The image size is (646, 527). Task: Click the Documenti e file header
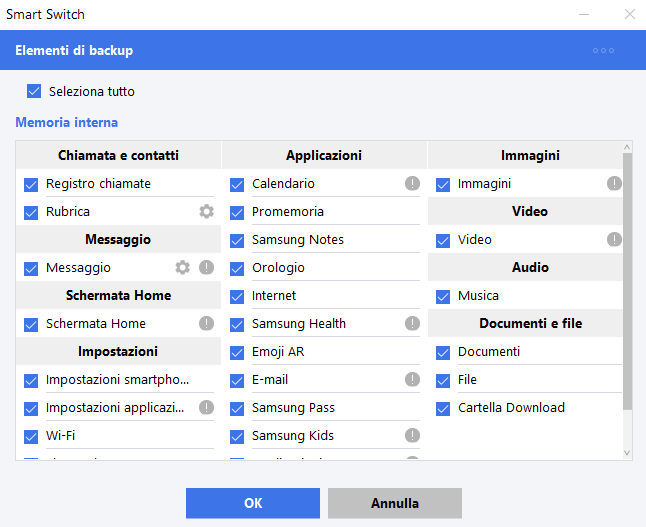[525, 323]
